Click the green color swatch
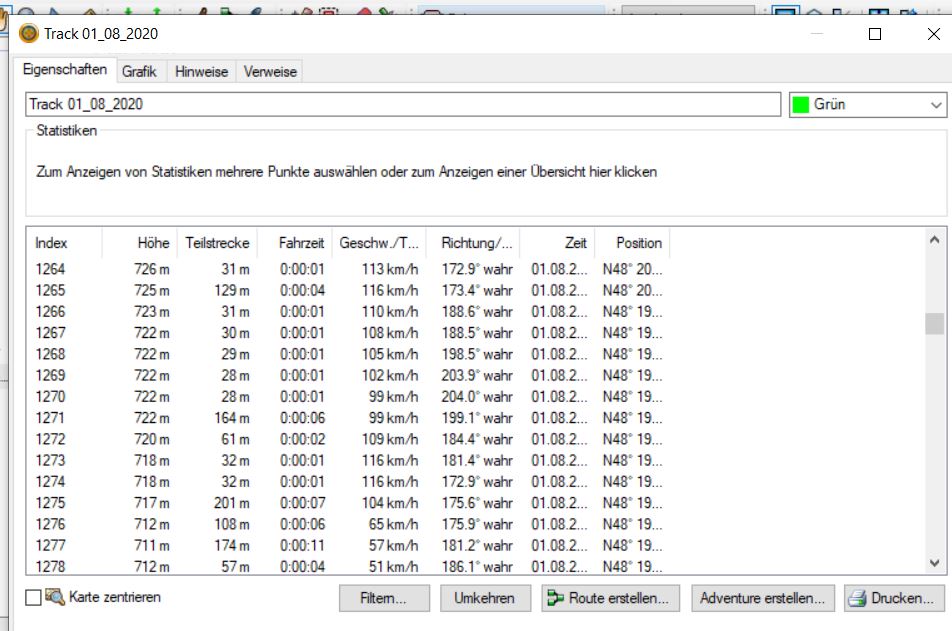This screenshot has width=952, height=631. pos(801,105)
